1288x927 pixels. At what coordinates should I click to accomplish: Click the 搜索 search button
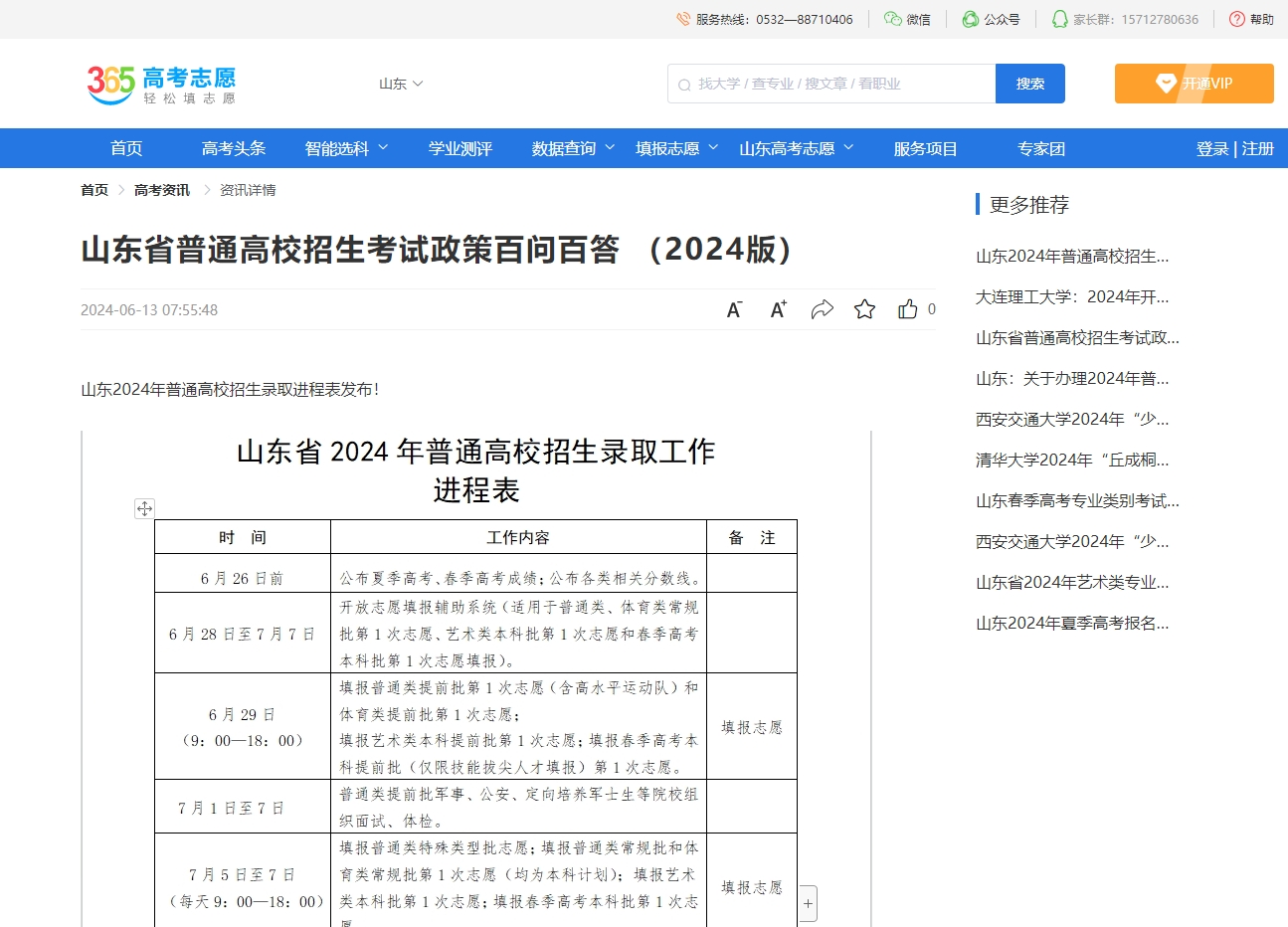[x=1030, y=84]
